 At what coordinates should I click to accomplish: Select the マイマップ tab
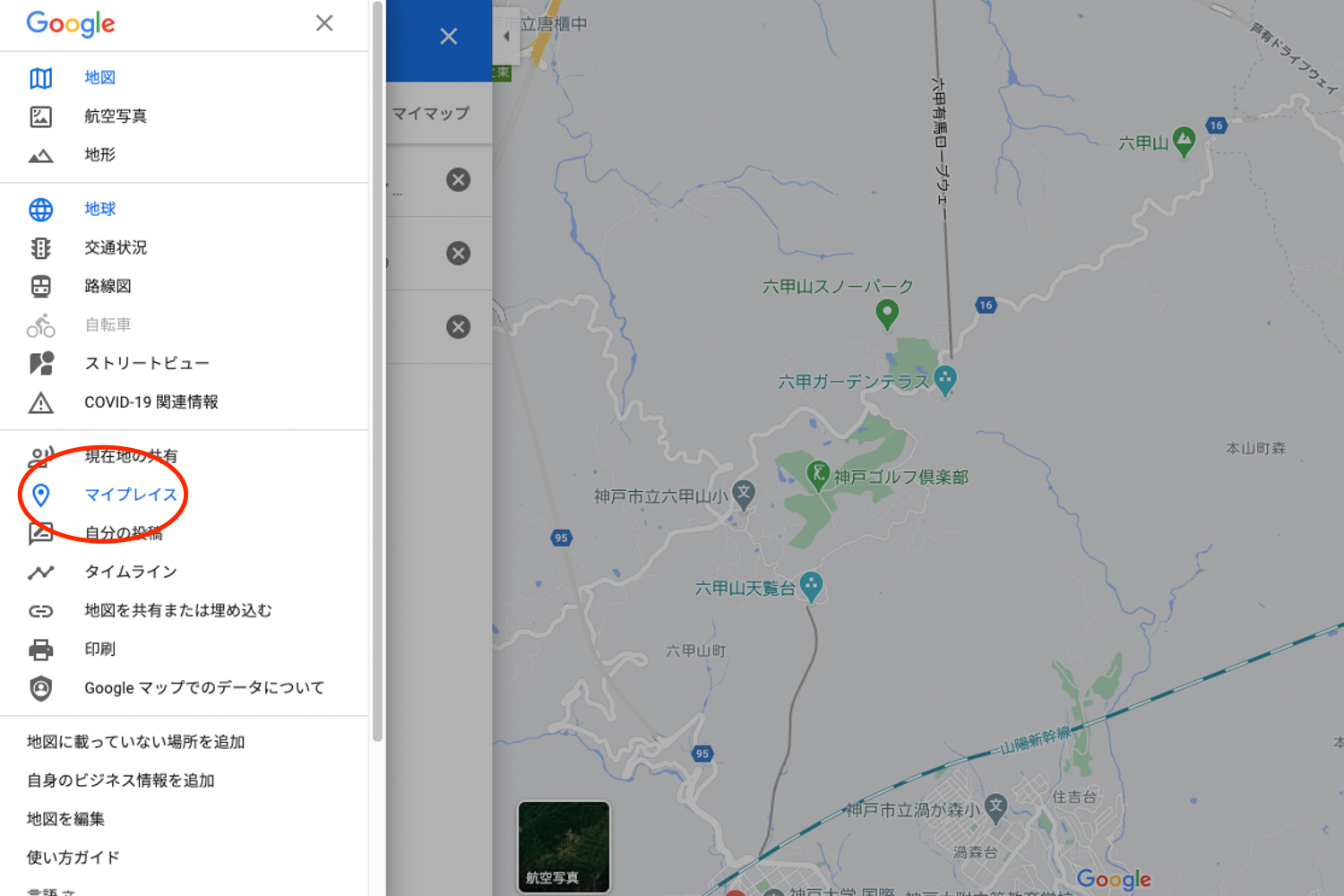tap(431, 114)
